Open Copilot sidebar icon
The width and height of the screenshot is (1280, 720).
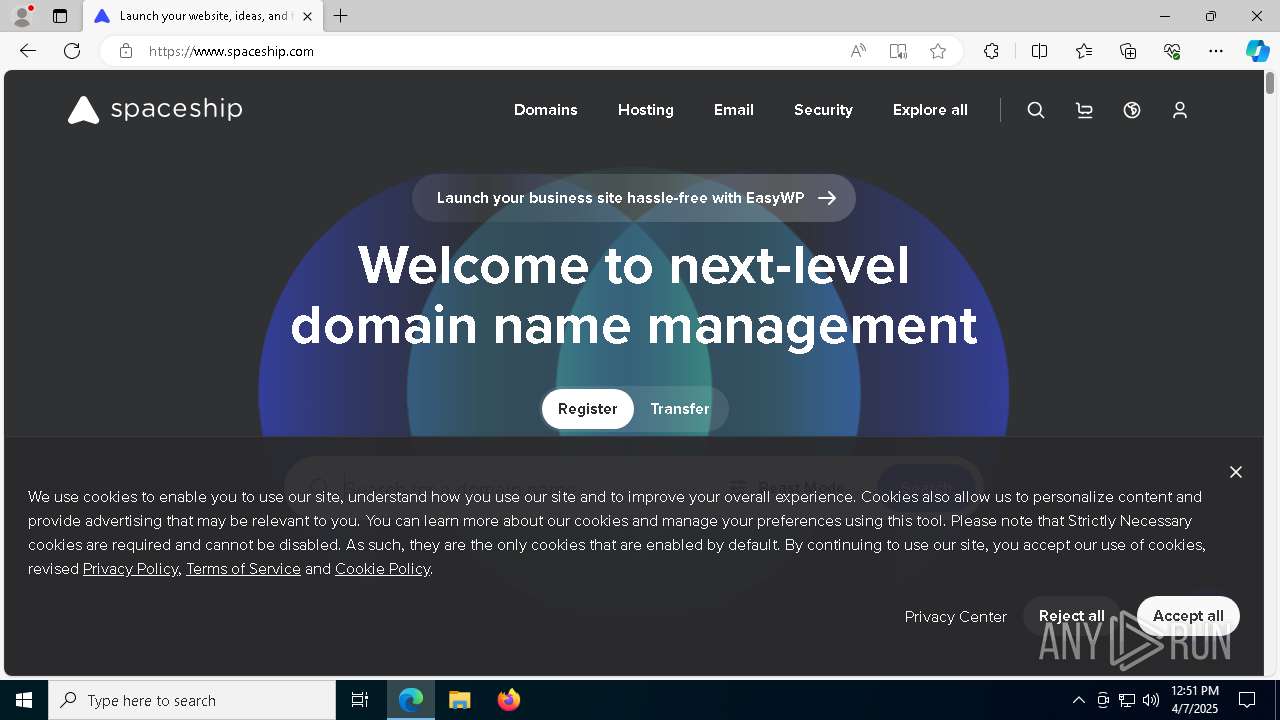(1257, 51)
